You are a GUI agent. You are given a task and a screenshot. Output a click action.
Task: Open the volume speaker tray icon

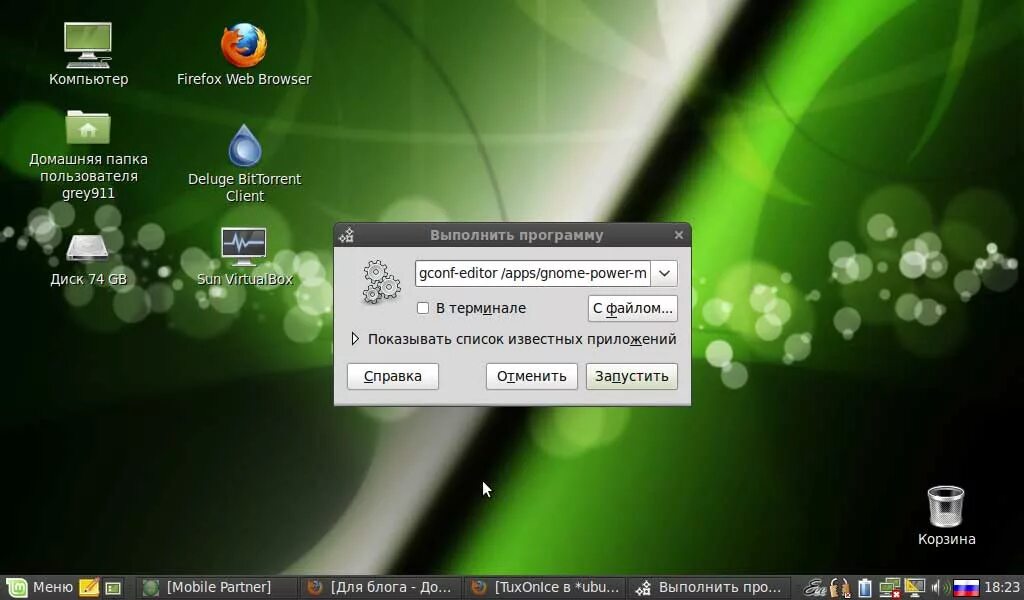pos(939,588)
